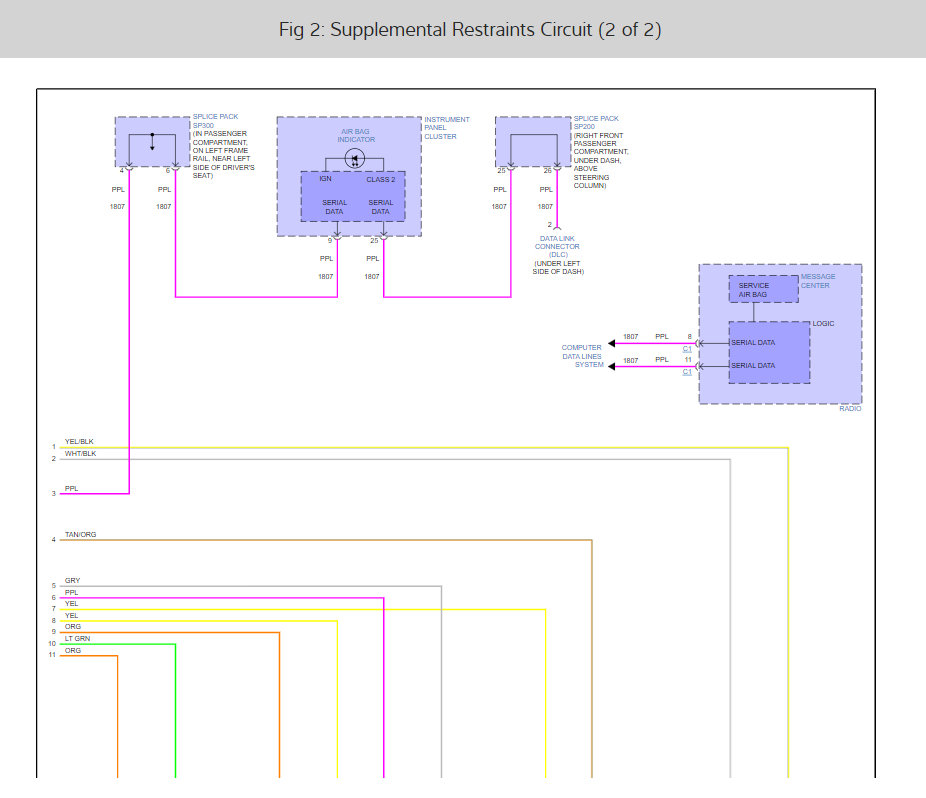Image resolution: width=926 pixels, height=798 pixels.
Task: Select the 'MESSAGE CENTER' label
Action: pyautogui.click(x=818, y=281)
